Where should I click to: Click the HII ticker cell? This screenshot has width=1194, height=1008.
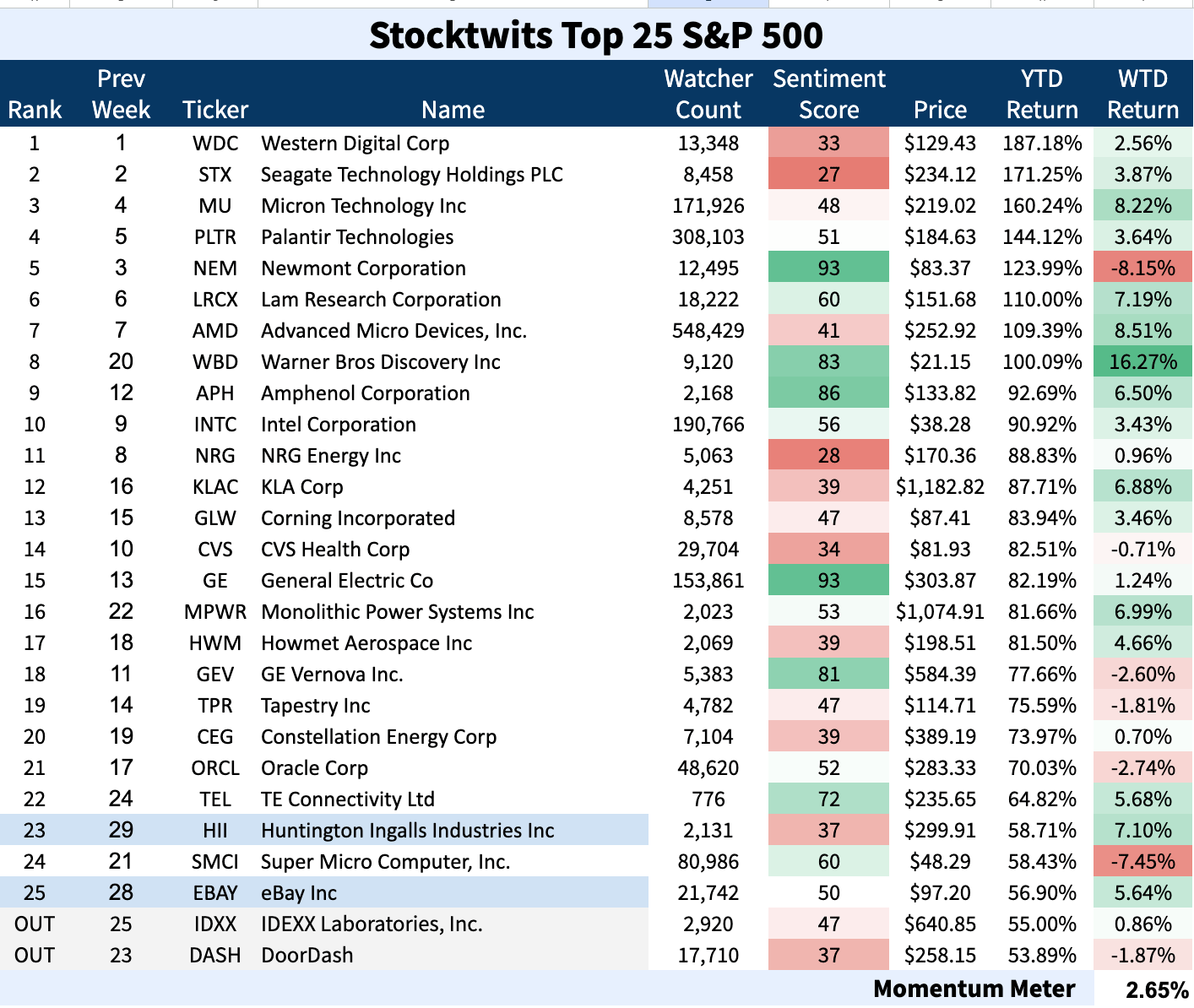[215, 831]
